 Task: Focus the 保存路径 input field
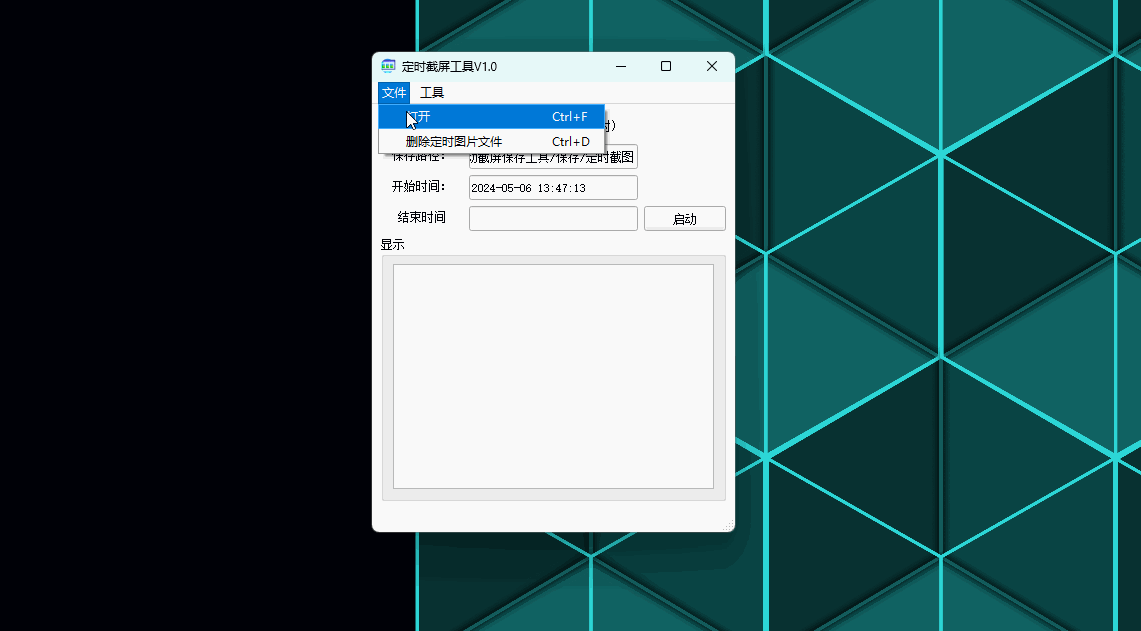click(553, 159)
